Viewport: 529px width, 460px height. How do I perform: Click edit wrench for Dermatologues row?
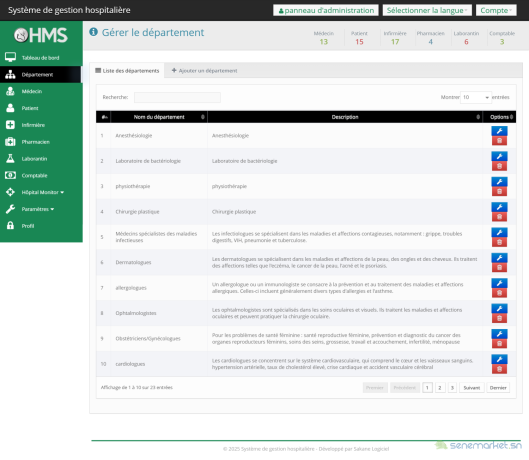499,258
